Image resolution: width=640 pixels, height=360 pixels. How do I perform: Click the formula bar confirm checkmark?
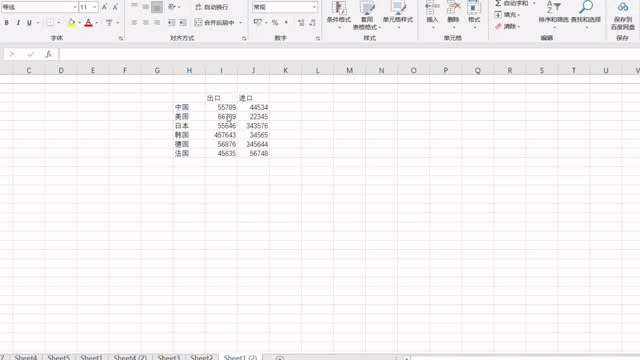[x=31, y=54]
